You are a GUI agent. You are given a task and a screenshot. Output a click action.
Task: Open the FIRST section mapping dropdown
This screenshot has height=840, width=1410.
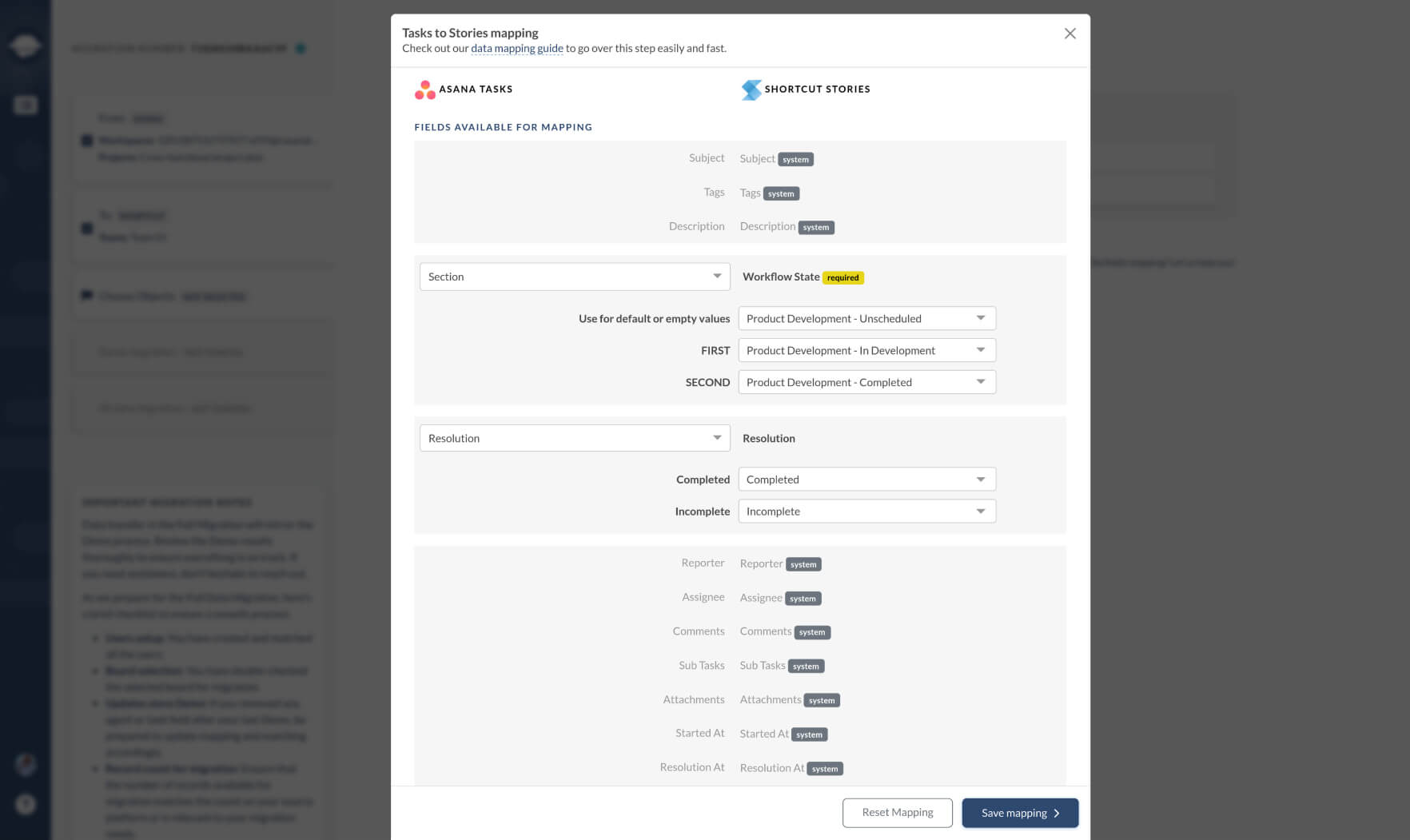pyautogui.click(x=866, y=350)
